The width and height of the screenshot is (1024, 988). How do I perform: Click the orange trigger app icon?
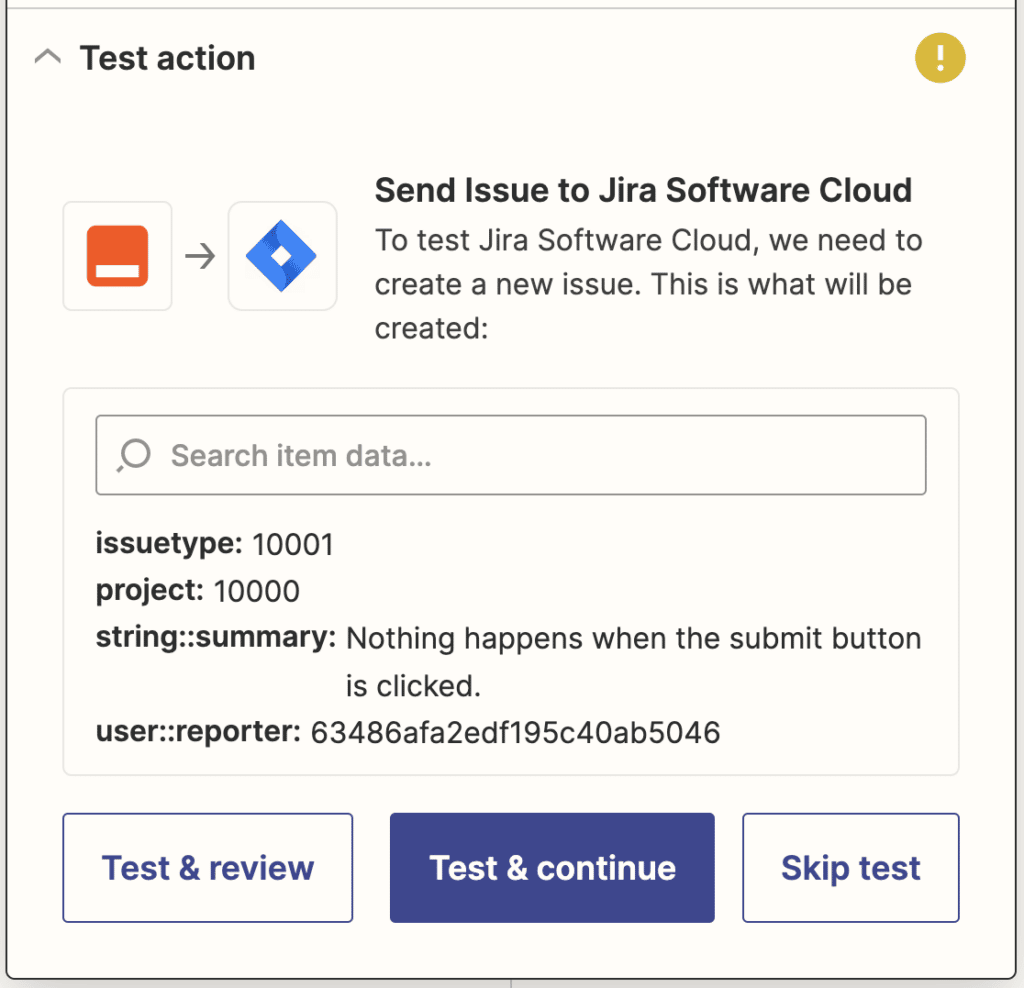click(x=117, y=256)
